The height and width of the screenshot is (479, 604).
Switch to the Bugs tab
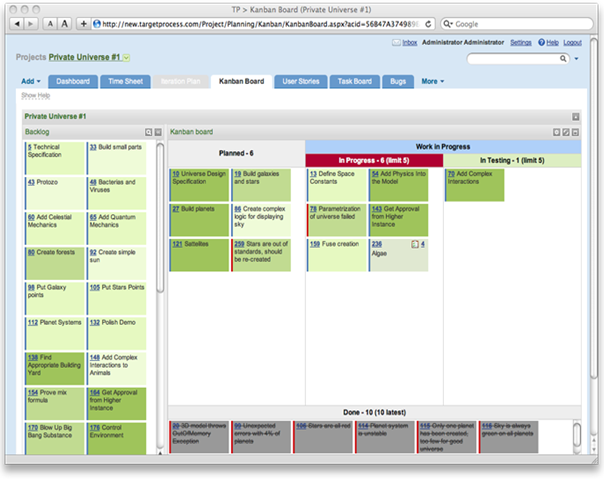tap(398, 81)
